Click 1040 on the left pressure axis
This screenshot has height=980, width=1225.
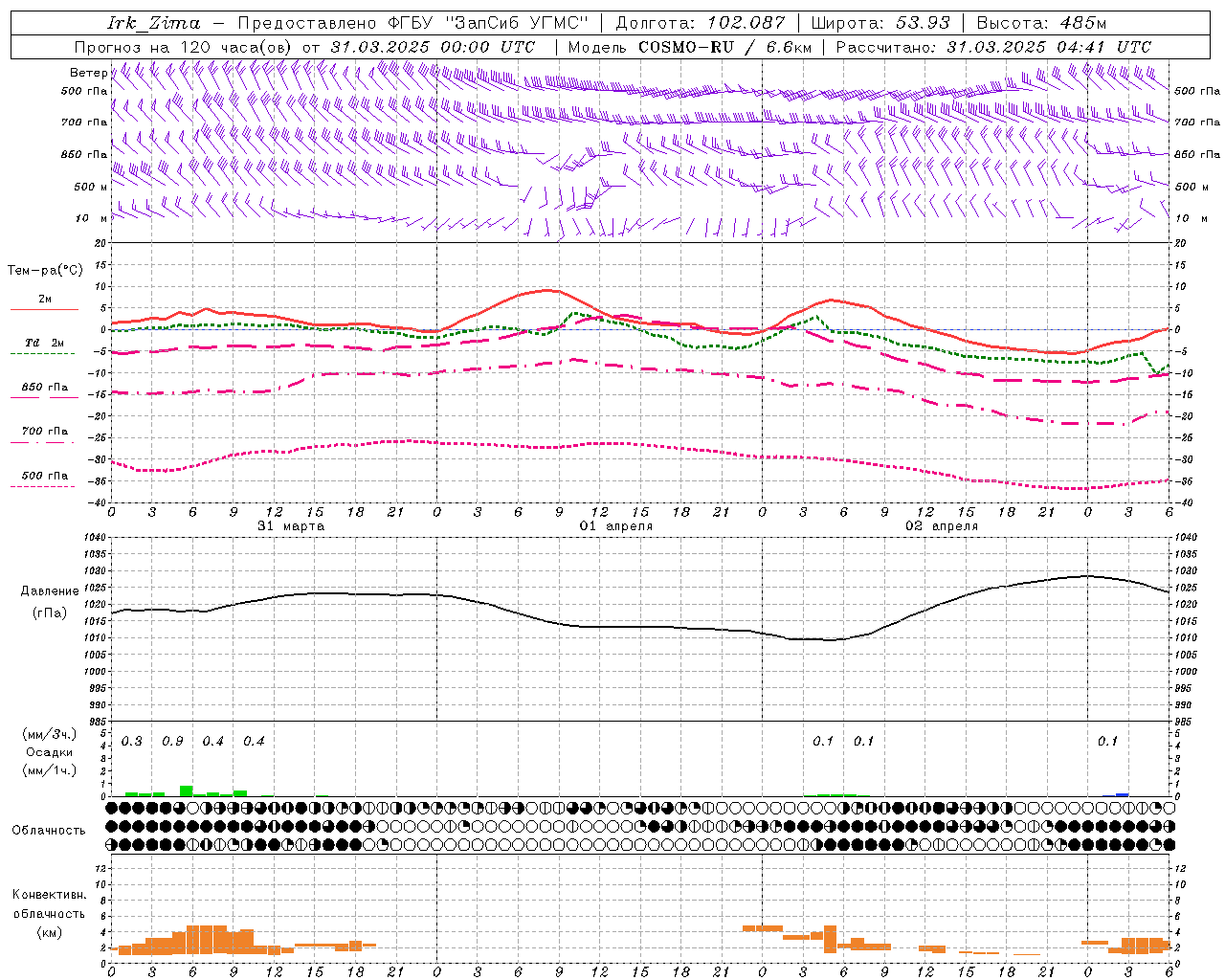pyautogui.click(x=95, y=538)
